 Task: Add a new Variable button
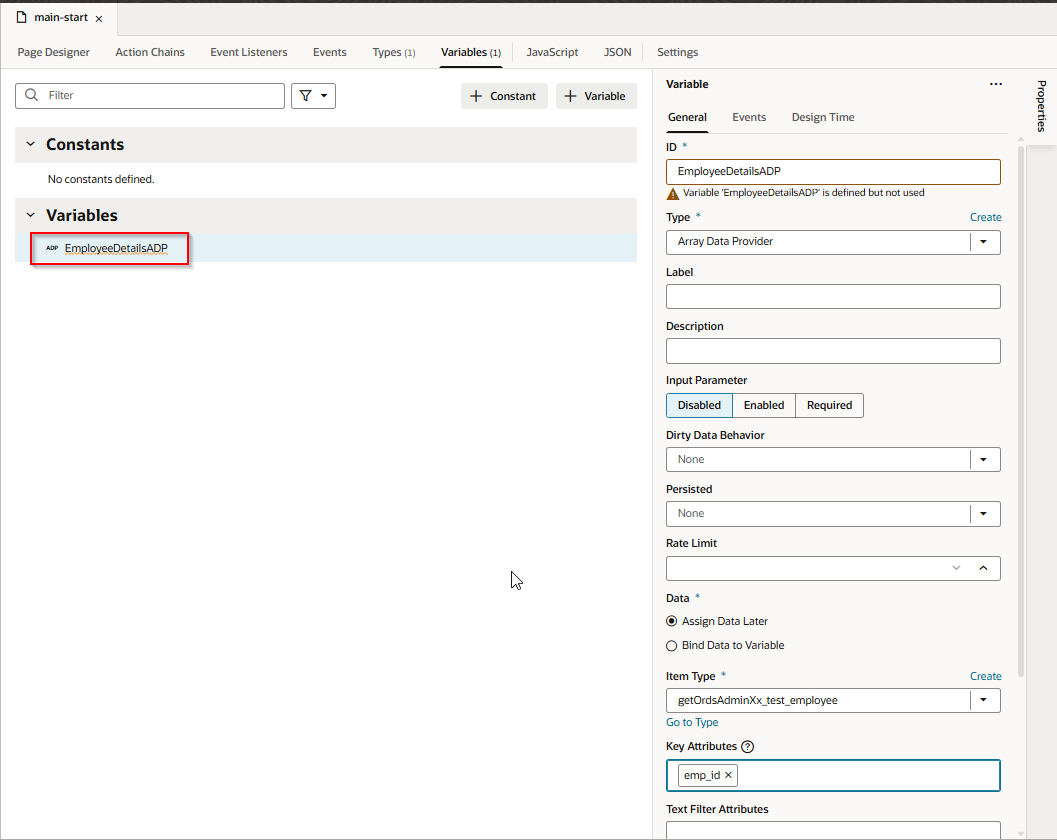596,96
